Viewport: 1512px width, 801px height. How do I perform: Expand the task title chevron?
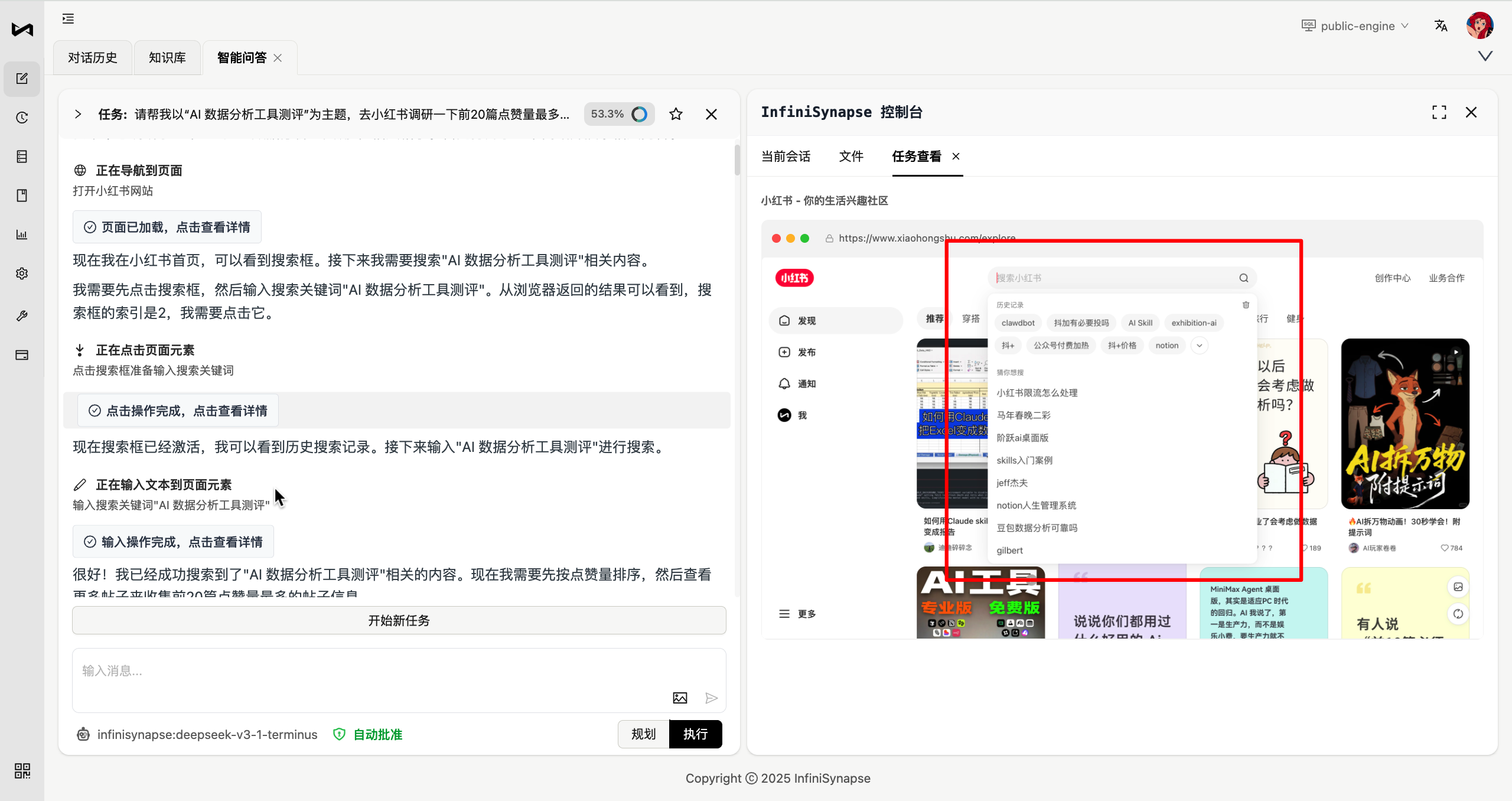(78, 114)
